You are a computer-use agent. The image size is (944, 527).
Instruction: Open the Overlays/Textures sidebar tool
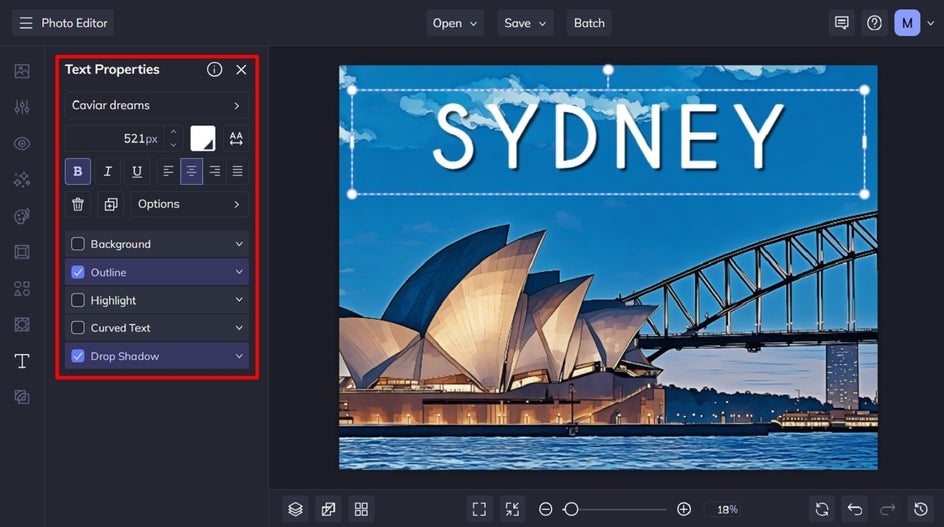pyautogui.click(x=22, y=325)
